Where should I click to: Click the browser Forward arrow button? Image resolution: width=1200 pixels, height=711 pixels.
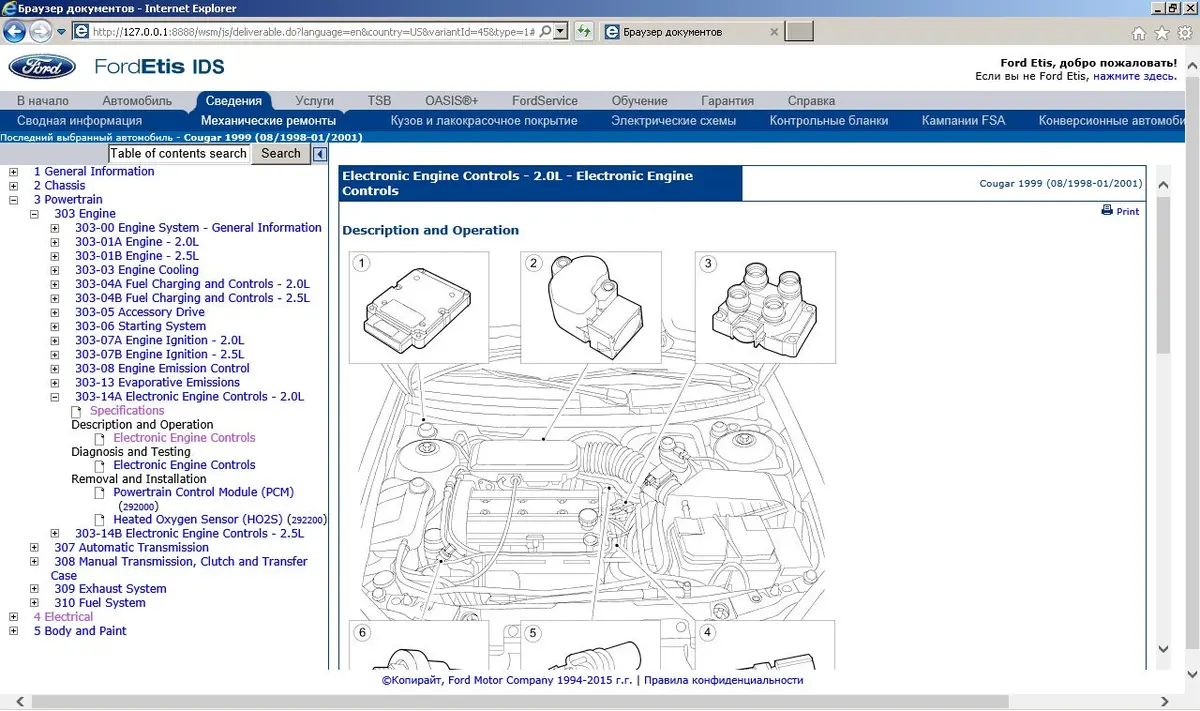(x=40, y=31)
